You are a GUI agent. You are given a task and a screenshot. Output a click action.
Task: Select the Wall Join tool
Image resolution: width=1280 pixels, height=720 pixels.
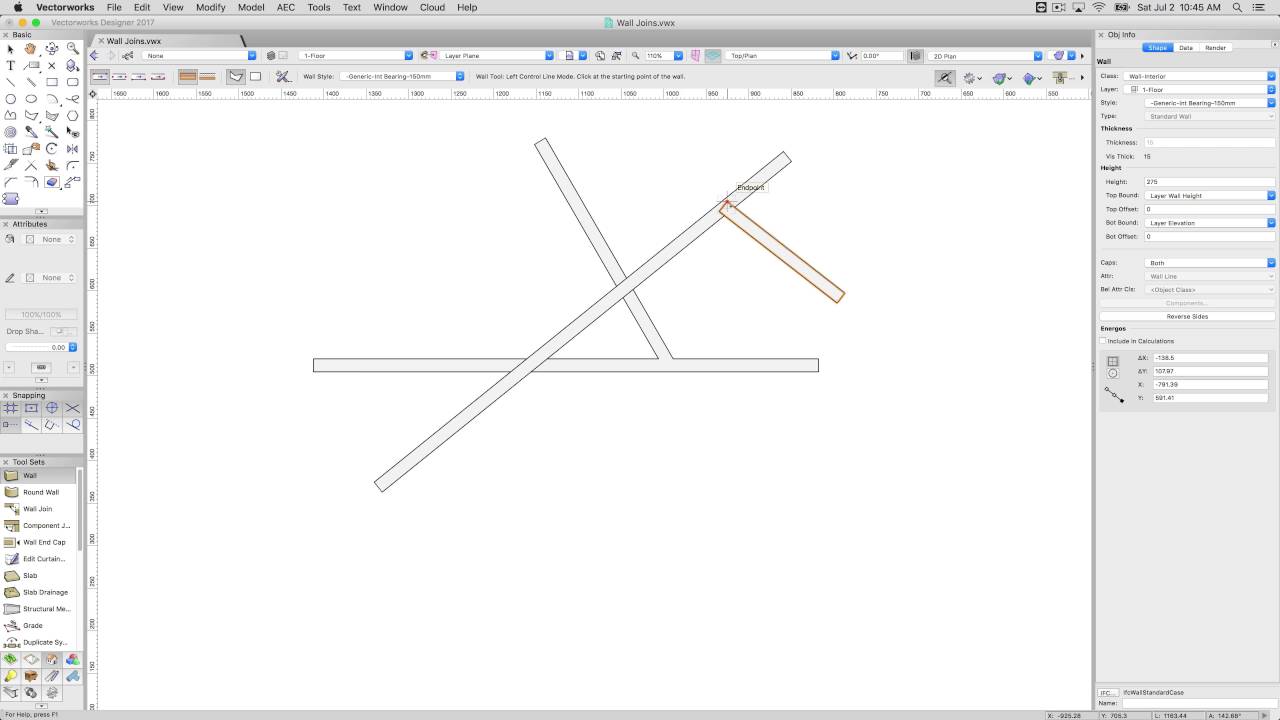39,509
